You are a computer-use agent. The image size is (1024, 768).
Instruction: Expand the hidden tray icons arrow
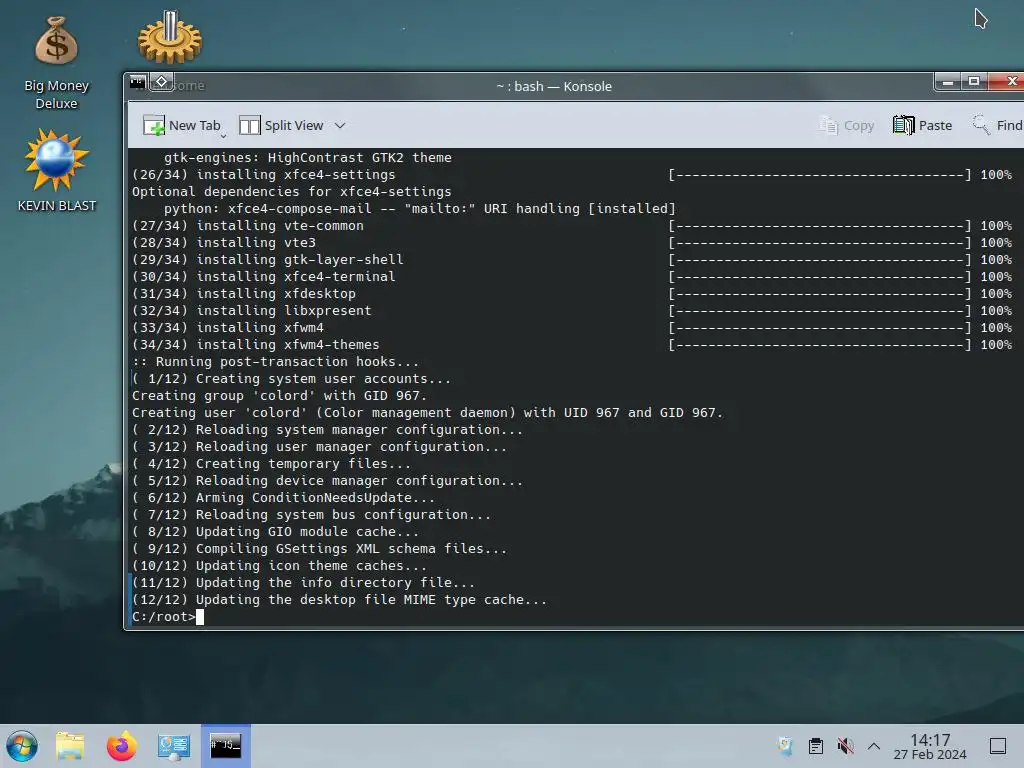pyautogui.click(x=874, y=746)
